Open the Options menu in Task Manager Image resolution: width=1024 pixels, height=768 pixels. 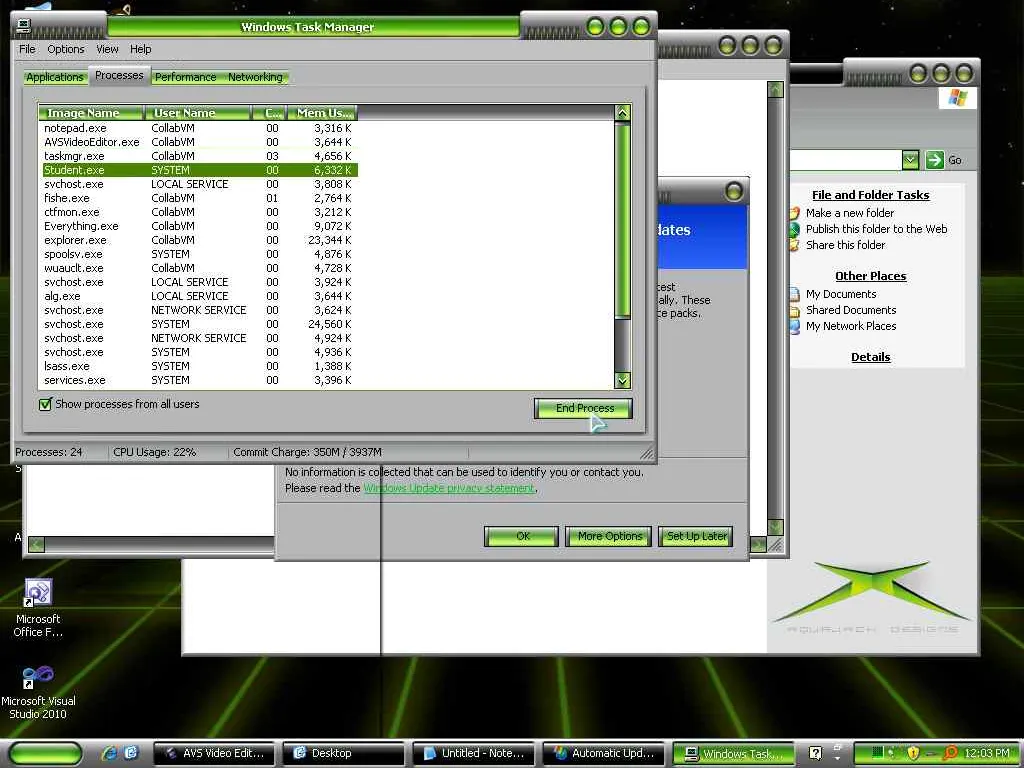[65, 49]
